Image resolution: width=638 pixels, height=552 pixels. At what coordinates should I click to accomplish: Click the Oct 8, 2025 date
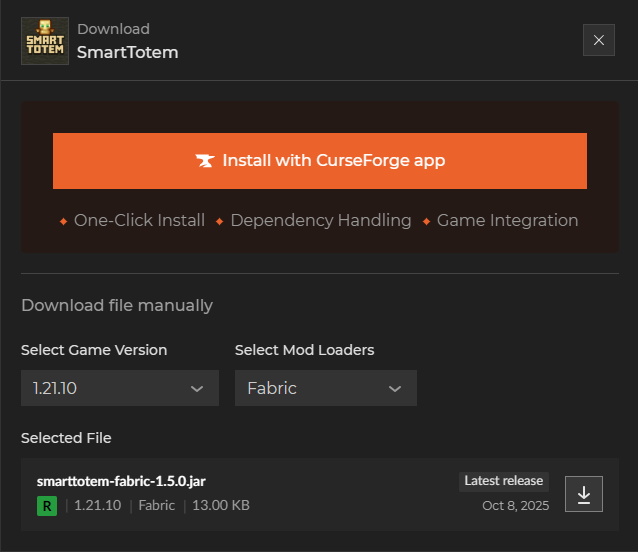[x=516, y=506]
